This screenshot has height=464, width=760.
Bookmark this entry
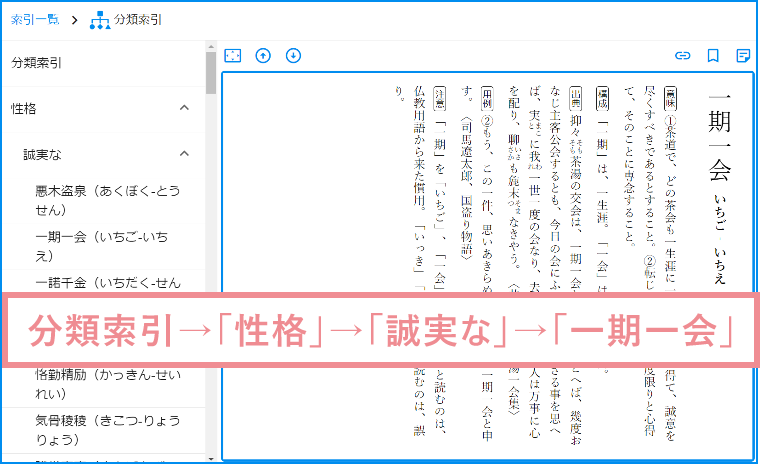(713, 56)
